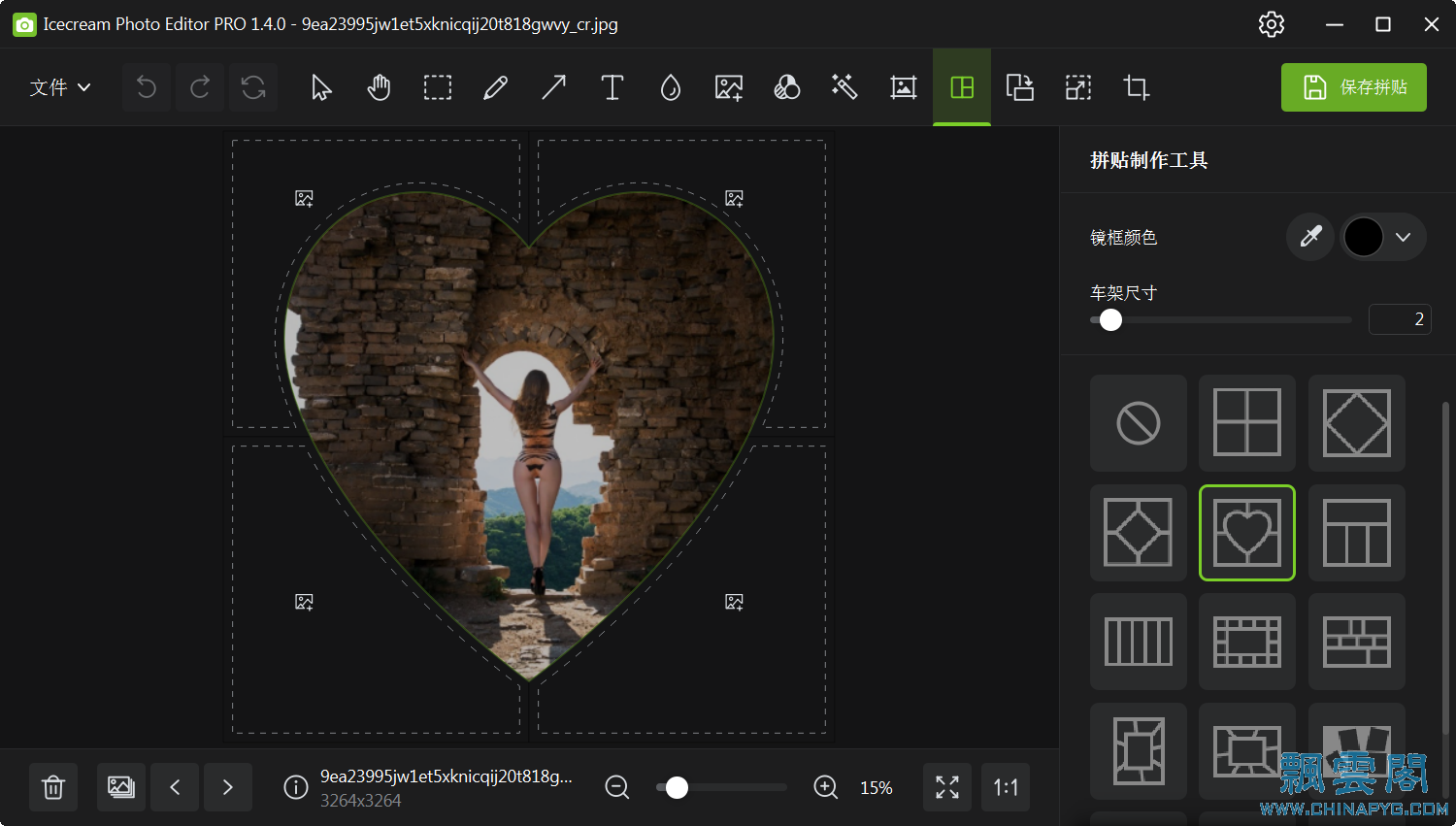This screenshot has width=1456, height=826.
Task: Click the active collage maker tool
Action: pyautogui.click(x=962, y=87)
